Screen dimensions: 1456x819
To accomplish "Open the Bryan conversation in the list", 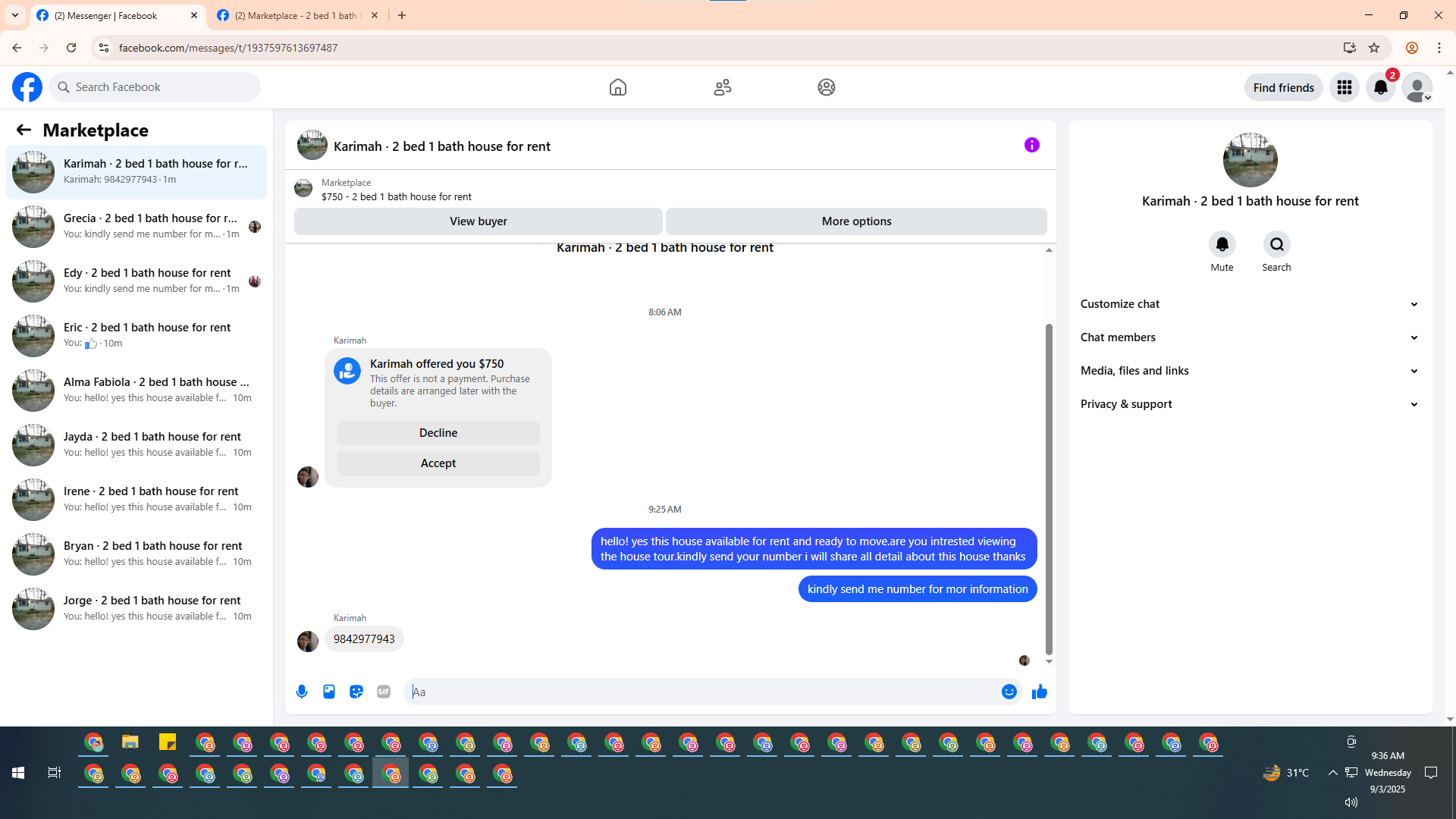I will 136,554.
